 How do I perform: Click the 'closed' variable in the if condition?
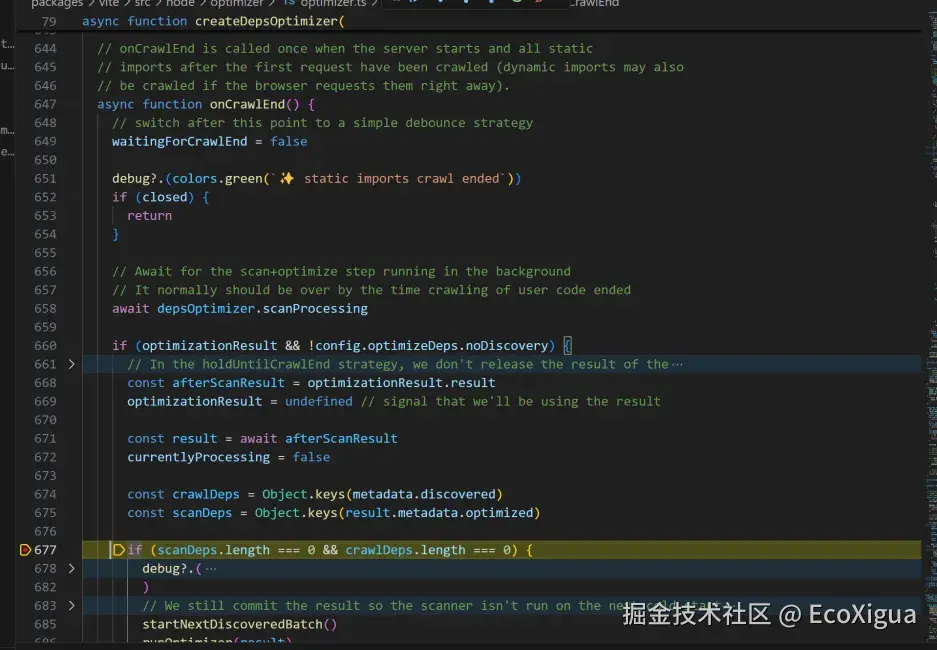click(x=164, y=197)
